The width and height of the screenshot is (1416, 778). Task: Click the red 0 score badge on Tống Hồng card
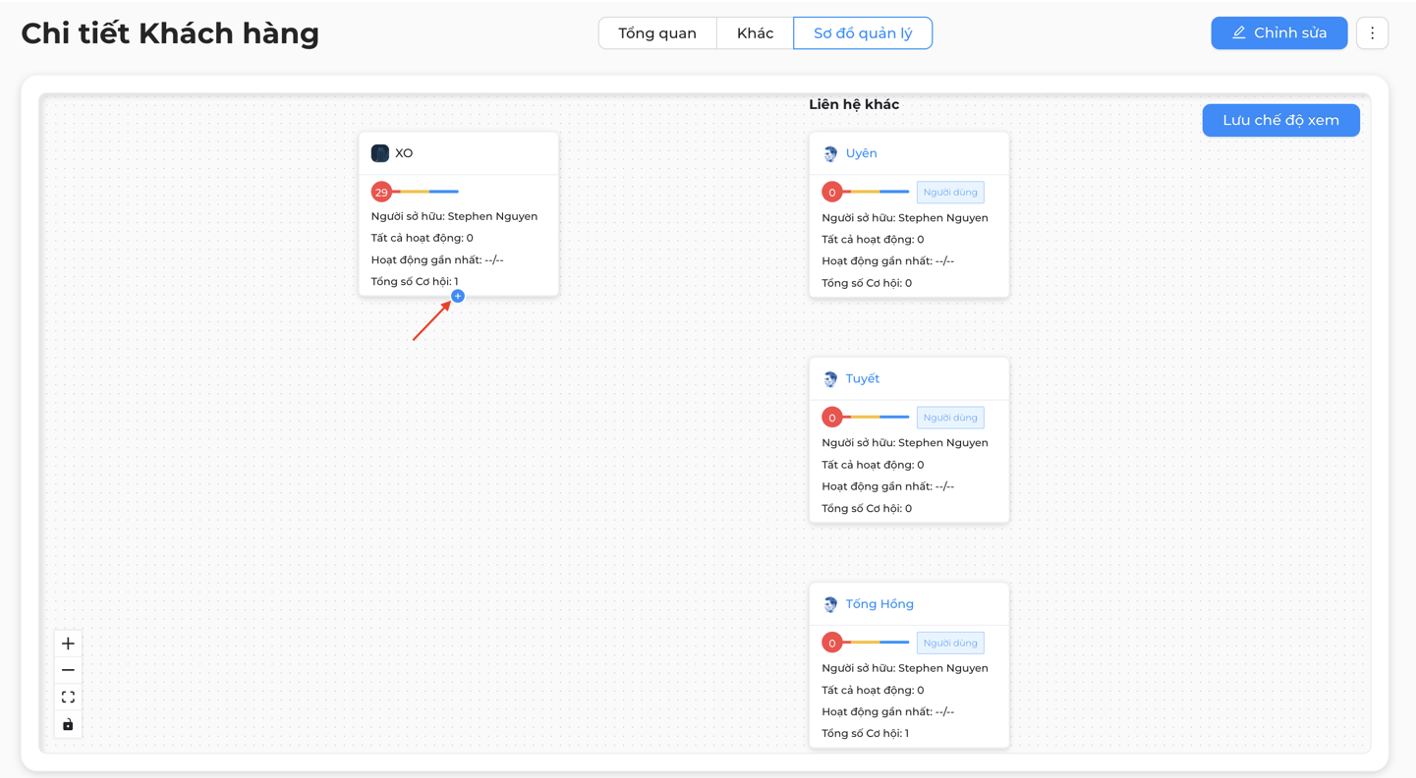click(x=832, y=643)
